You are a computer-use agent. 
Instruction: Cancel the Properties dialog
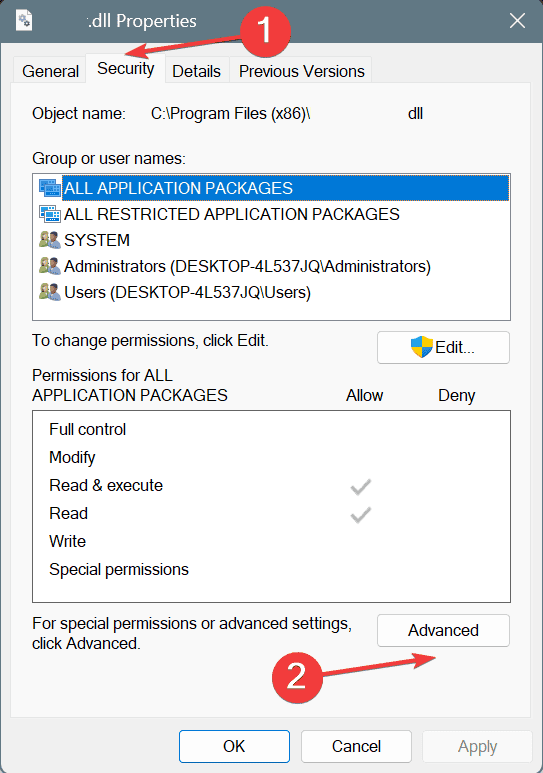356,746
